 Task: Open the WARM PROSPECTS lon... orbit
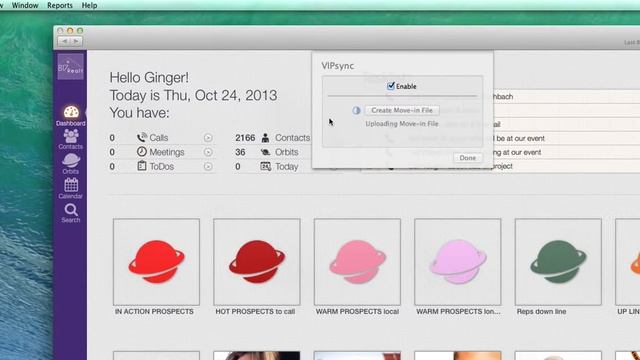[458, 262]
